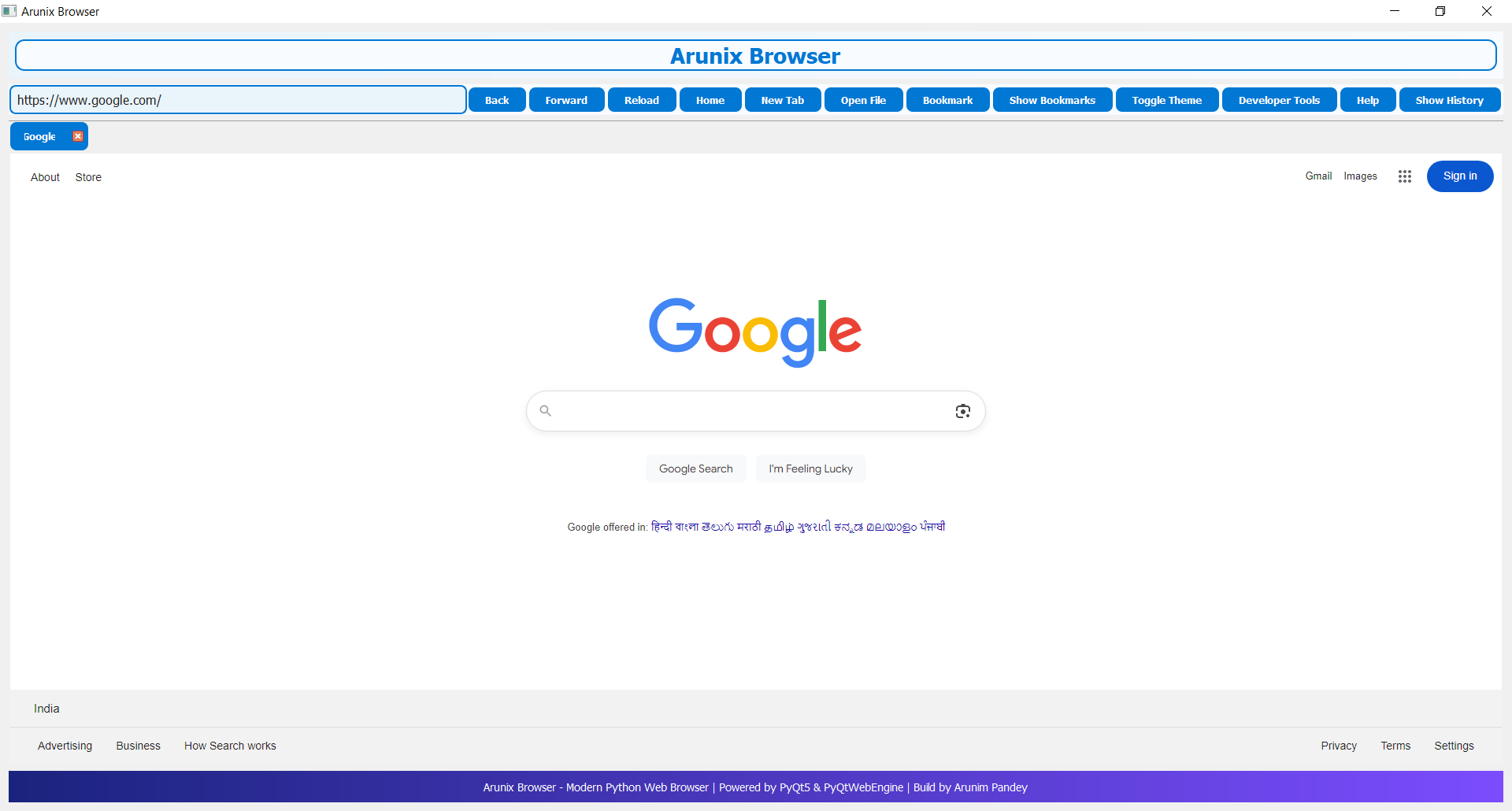Click the Arunix Browser window icon
Image resolution: width=1512 pixels, height=811 pixels.
pyautogui.click(x=9, y=11)
